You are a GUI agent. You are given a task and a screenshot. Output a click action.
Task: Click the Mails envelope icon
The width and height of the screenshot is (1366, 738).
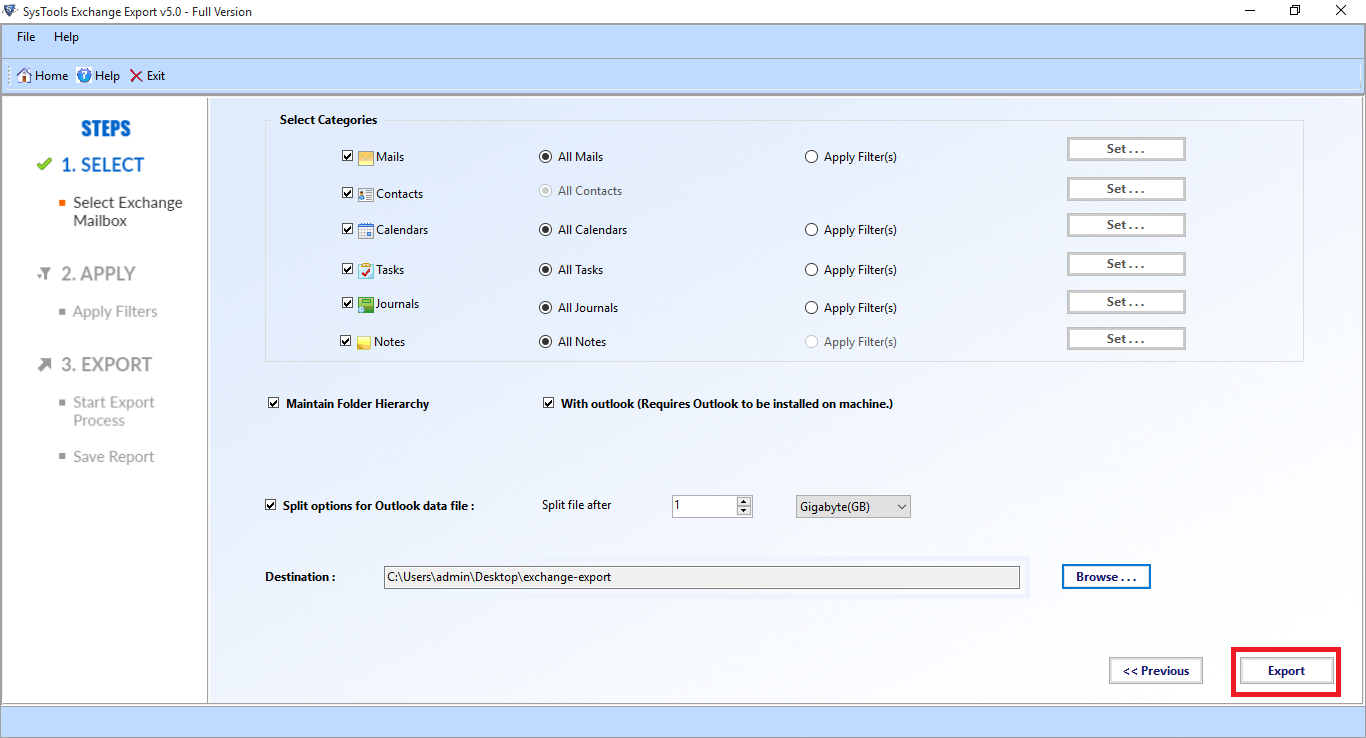pos(366,157)
